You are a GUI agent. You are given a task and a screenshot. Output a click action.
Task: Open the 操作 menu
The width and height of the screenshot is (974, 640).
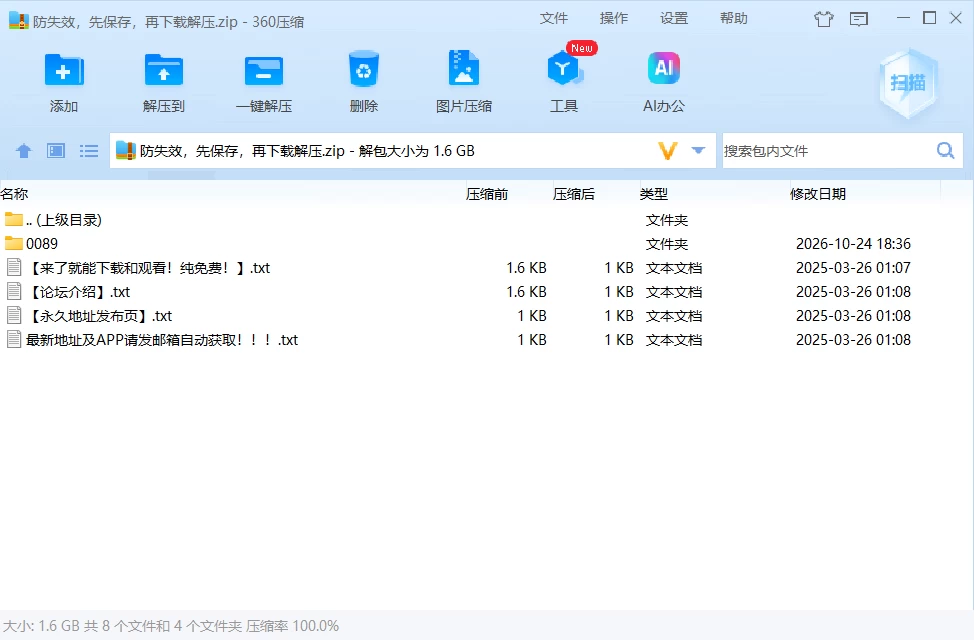click(x=614, y=19)
